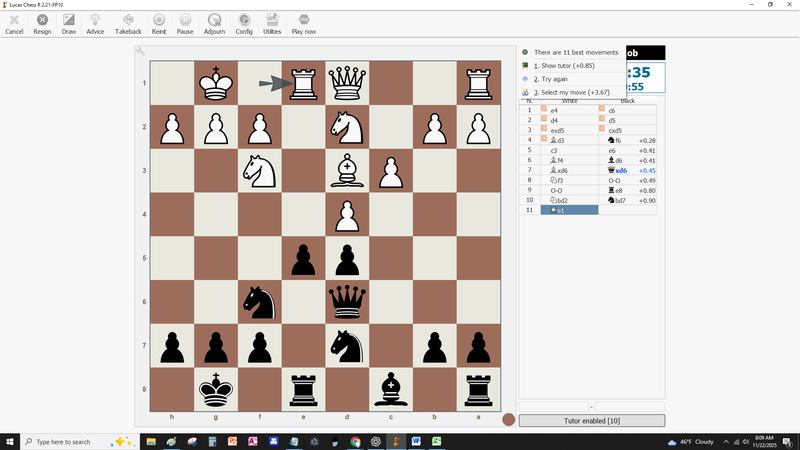Select Black's move 7 xd6 in move list
Screen dimensions: 800x450
[621, 170]
